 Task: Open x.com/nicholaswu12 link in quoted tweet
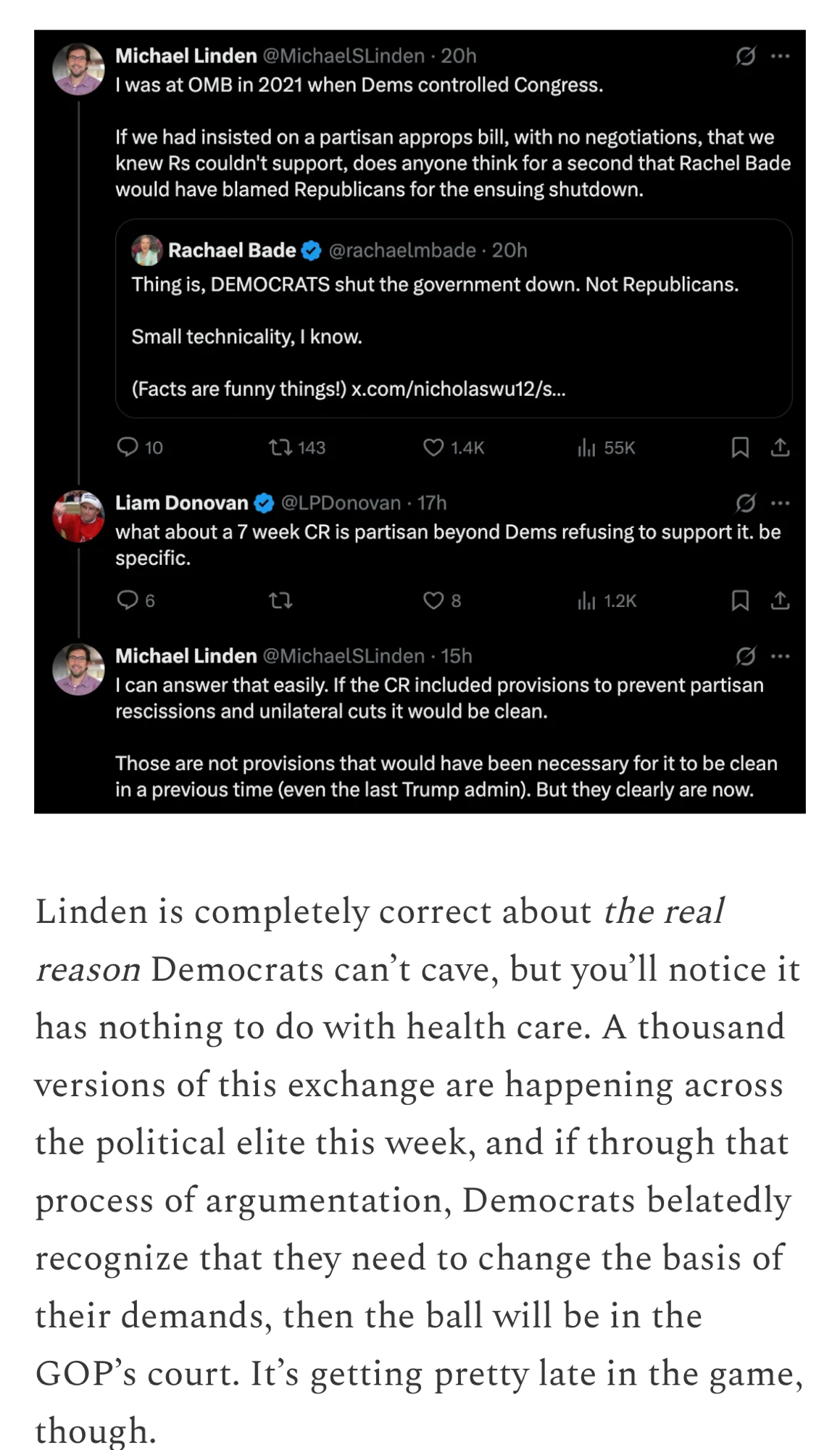point(458,389)
